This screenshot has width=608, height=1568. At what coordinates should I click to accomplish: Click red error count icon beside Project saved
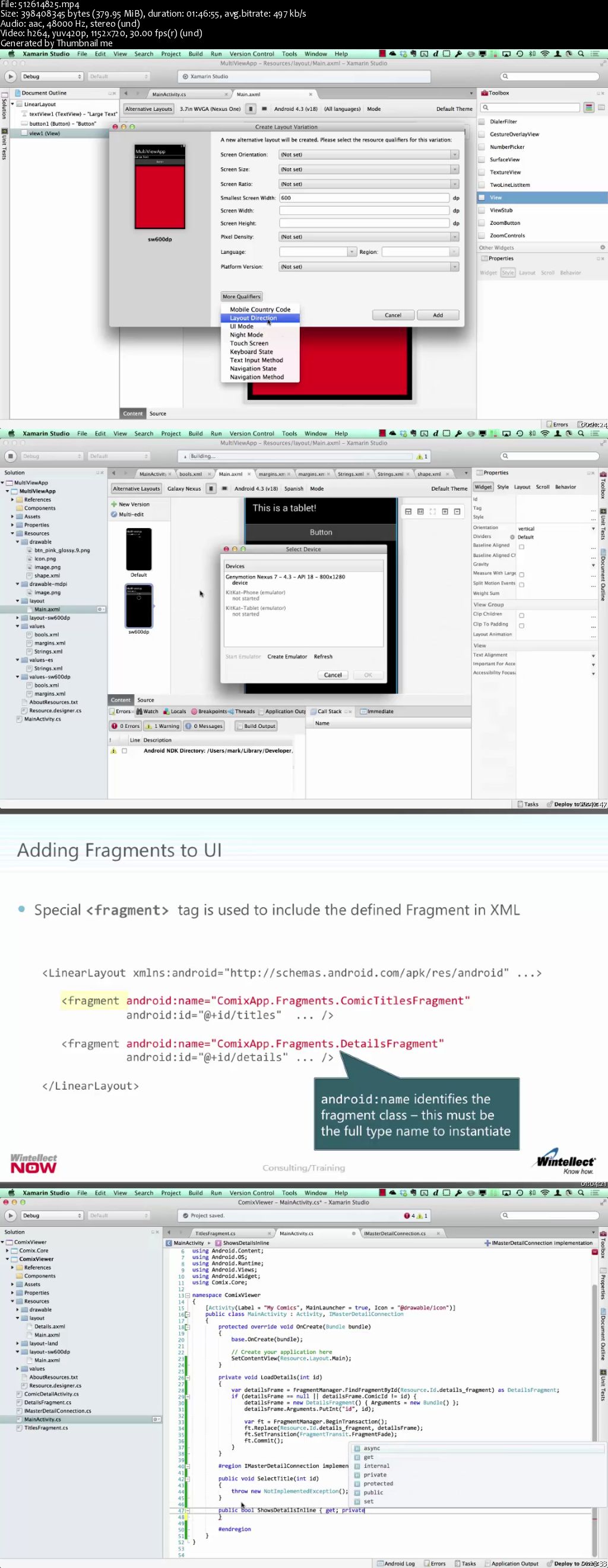coord(407,1216)
